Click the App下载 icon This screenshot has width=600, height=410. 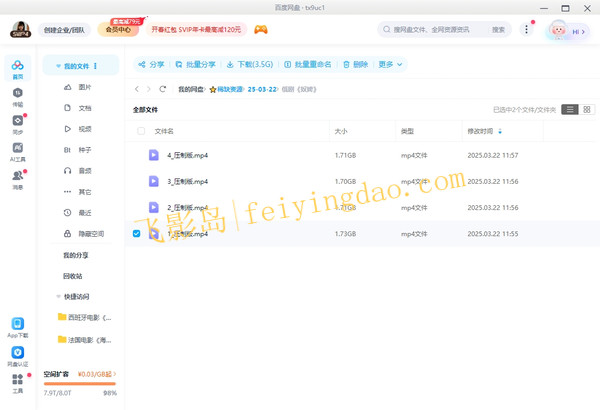[18, 327]
